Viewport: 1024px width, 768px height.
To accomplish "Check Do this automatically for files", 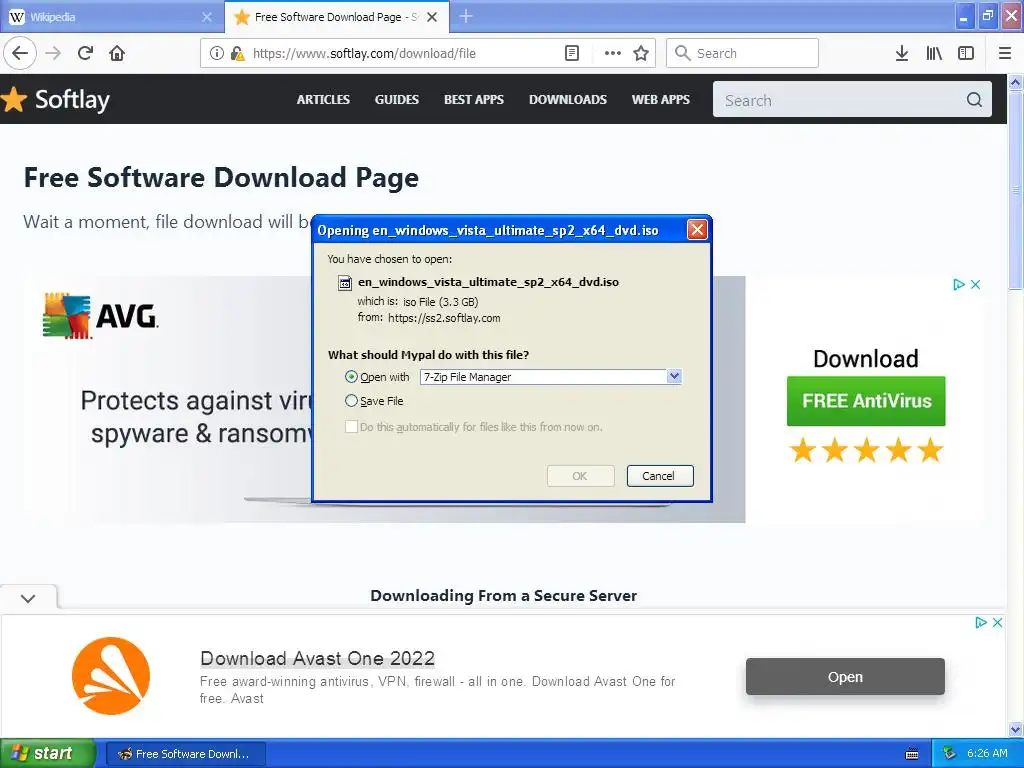I will [351, 426].
